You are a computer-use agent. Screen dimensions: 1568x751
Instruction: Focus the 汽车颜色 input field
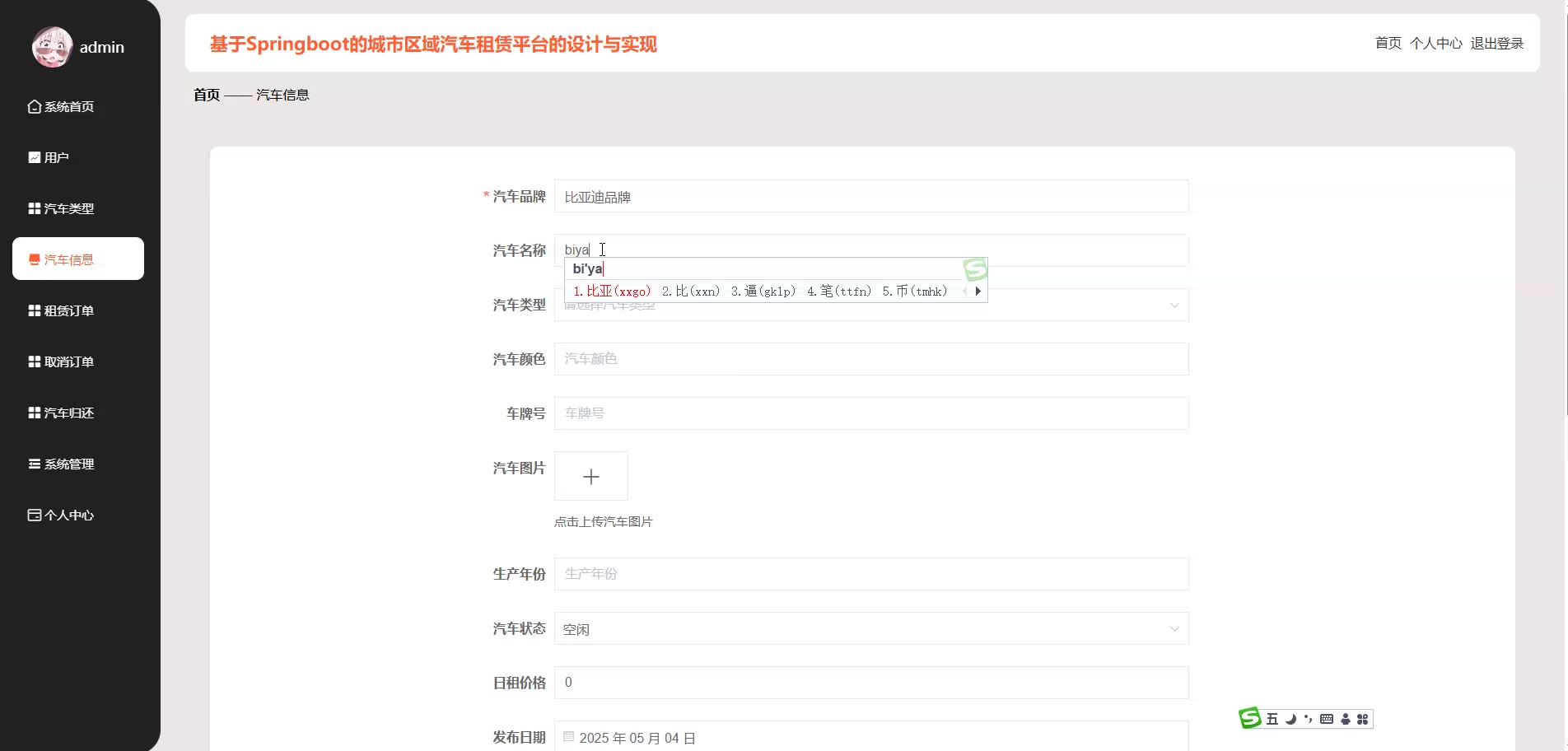click(x=871, y=359)
